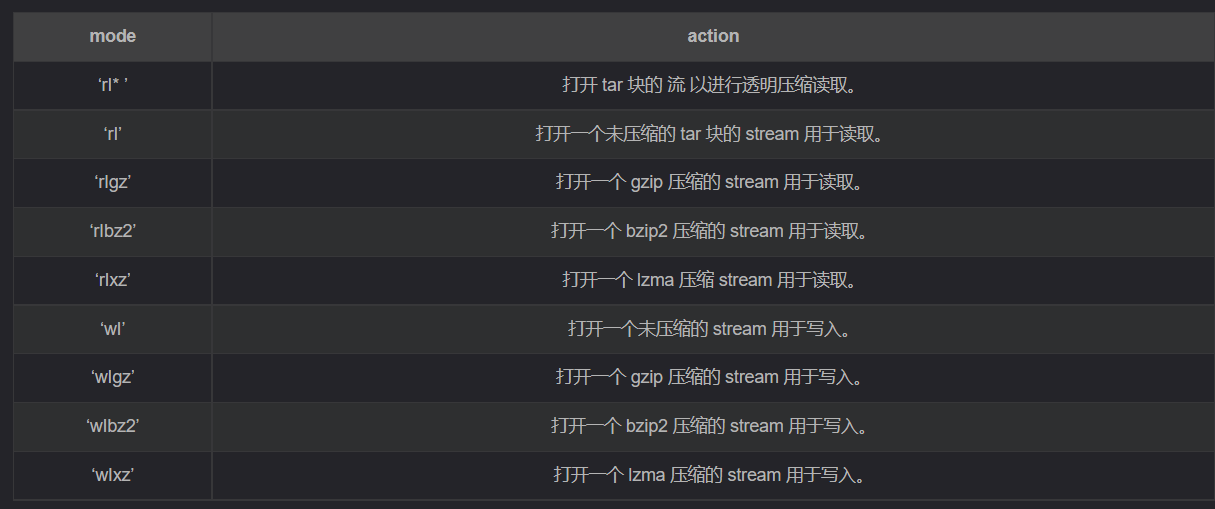Image resolution: width=1215 pixels, height=509 pixels.
Task: Select the 'wl' mode cell
Action: (113, 328)
